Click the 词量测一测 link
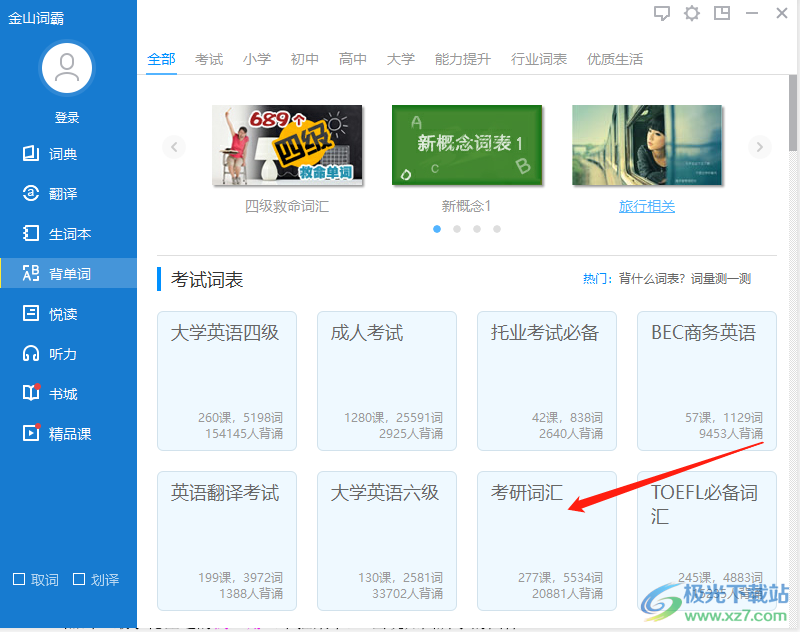The image size is (800, 632). 721,279
